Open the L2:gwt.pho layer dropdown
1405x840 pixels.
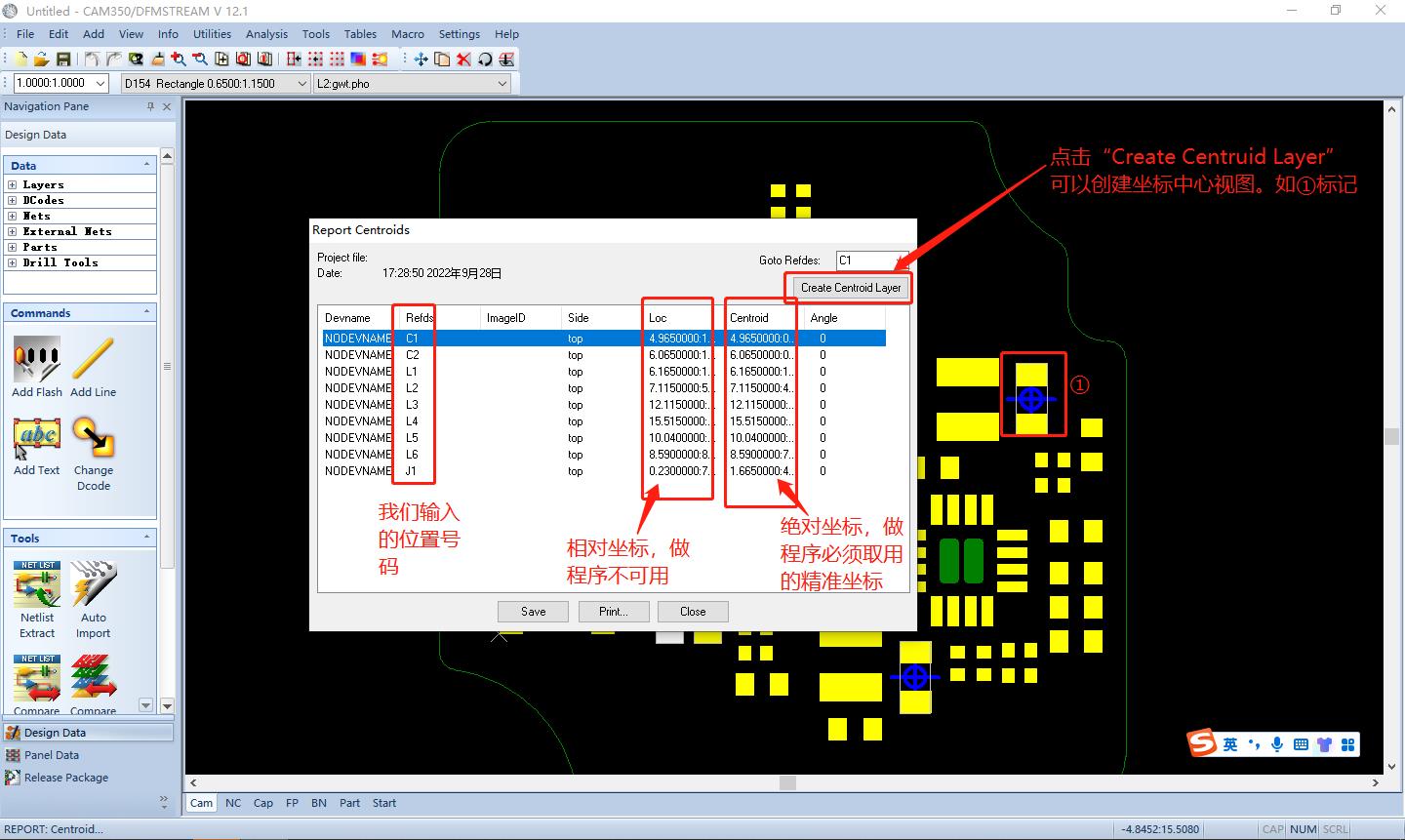point(502,84)
